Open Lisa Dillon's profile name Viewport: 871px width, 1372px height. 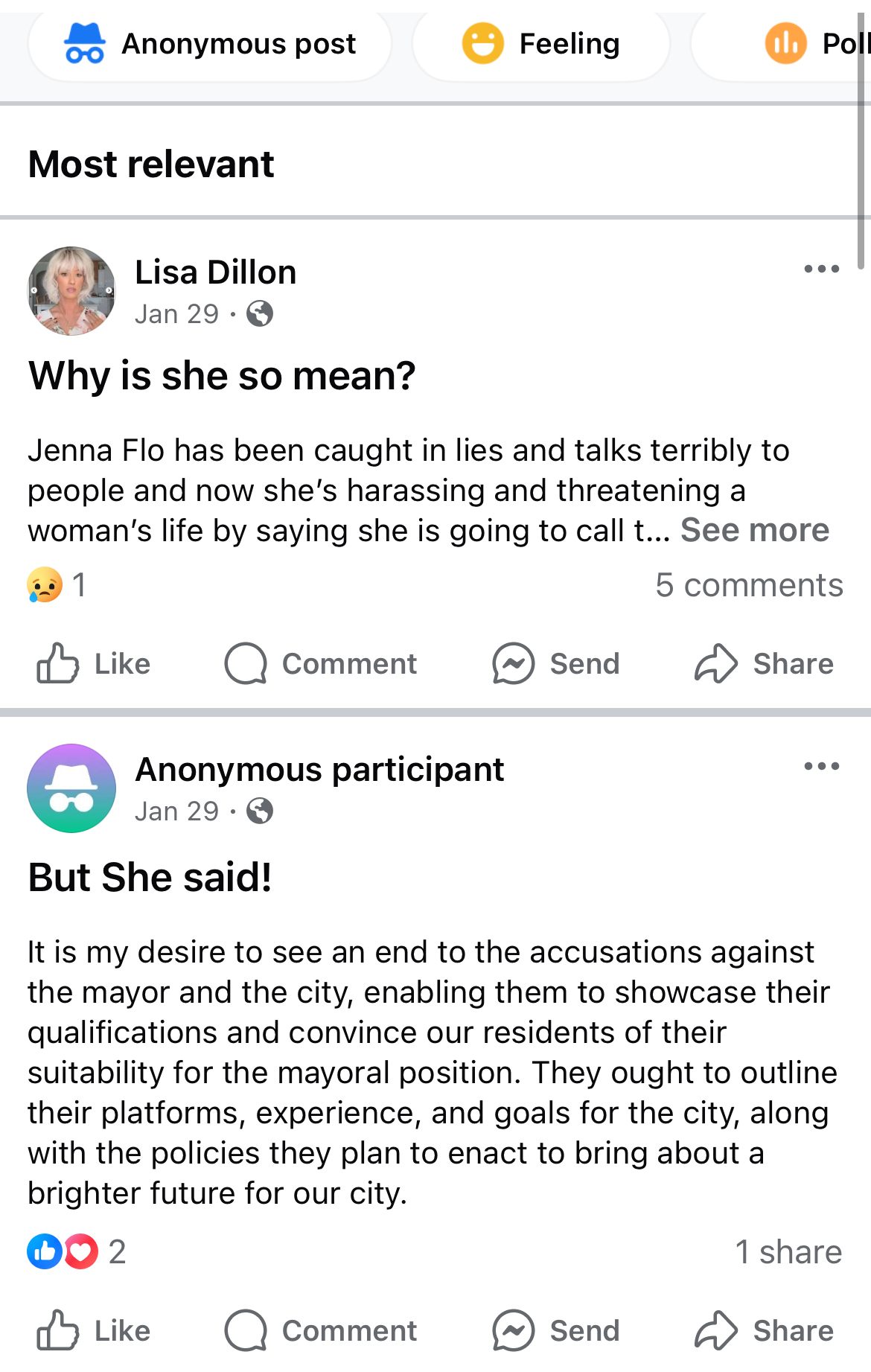pos(216,272)
